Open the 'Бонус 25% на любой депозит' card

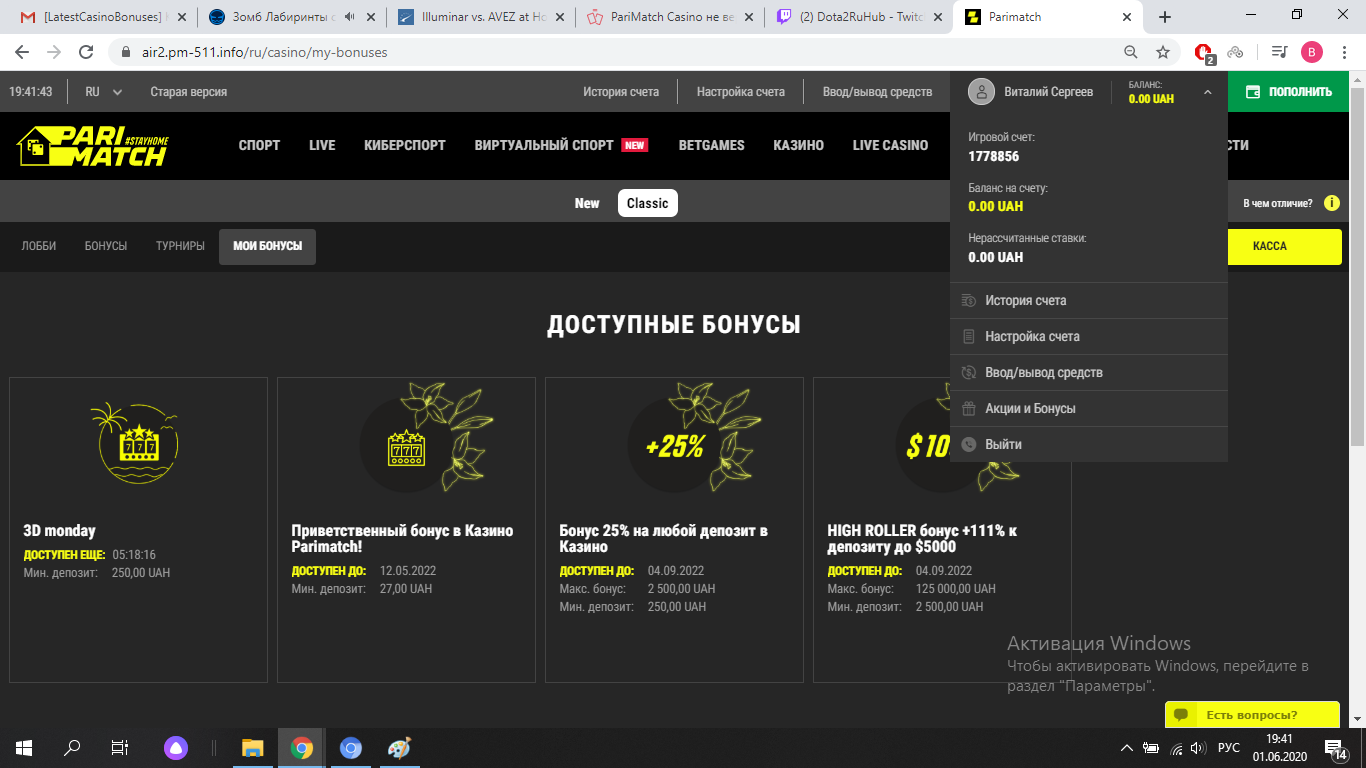[674, 530]
